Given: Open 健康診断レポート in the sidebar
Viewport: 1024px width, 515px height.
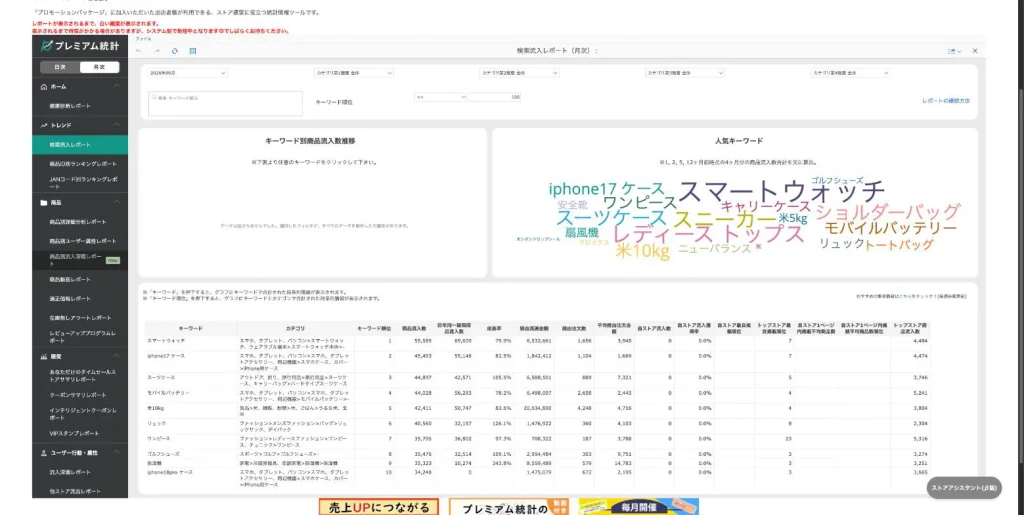Looking at the screenshot, I should tap(70, 106).
